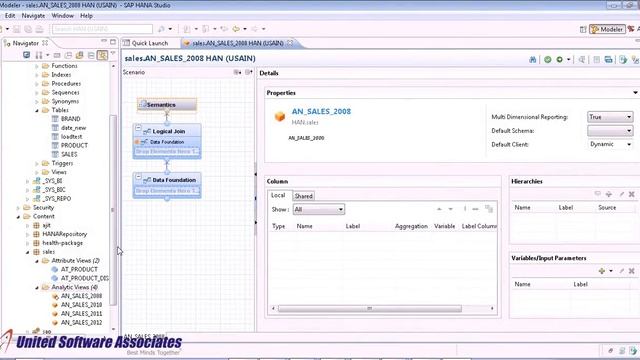Collapse the Analytic Views folder
640x360 pixels.
click(x=37, y=287)
